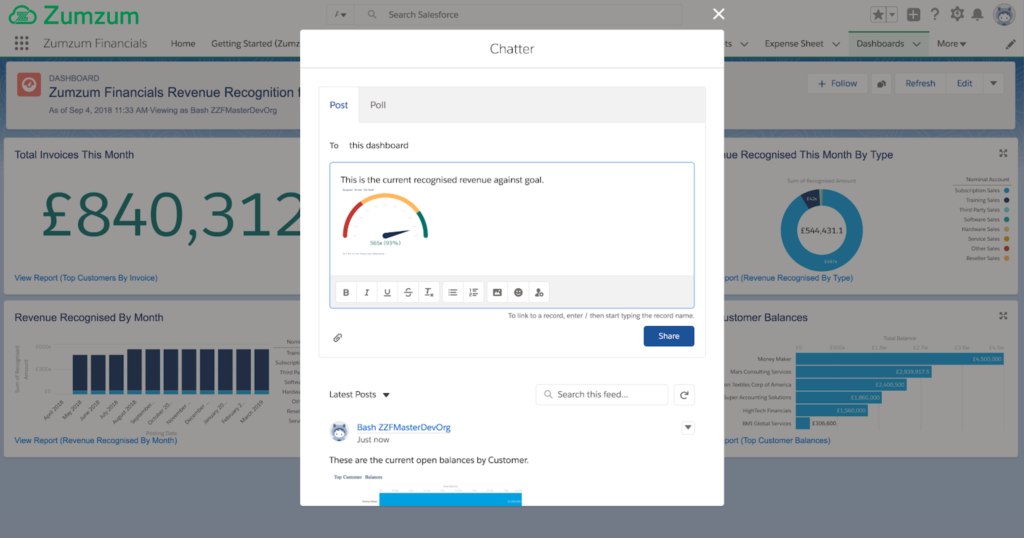Screen dimensions: 1024x538
Task: Open Salesforce Help question mark
Action: point(935,14)
